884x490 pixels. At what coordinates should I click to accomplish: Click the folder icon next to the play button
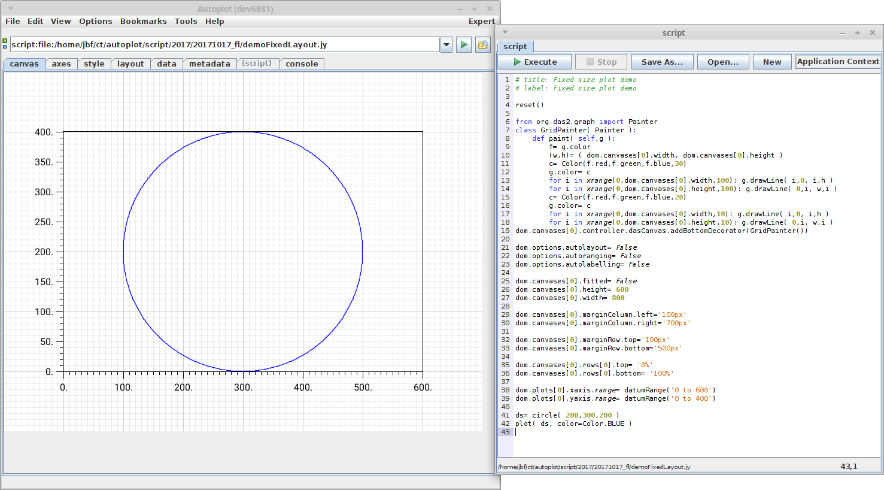pos(482,45)
